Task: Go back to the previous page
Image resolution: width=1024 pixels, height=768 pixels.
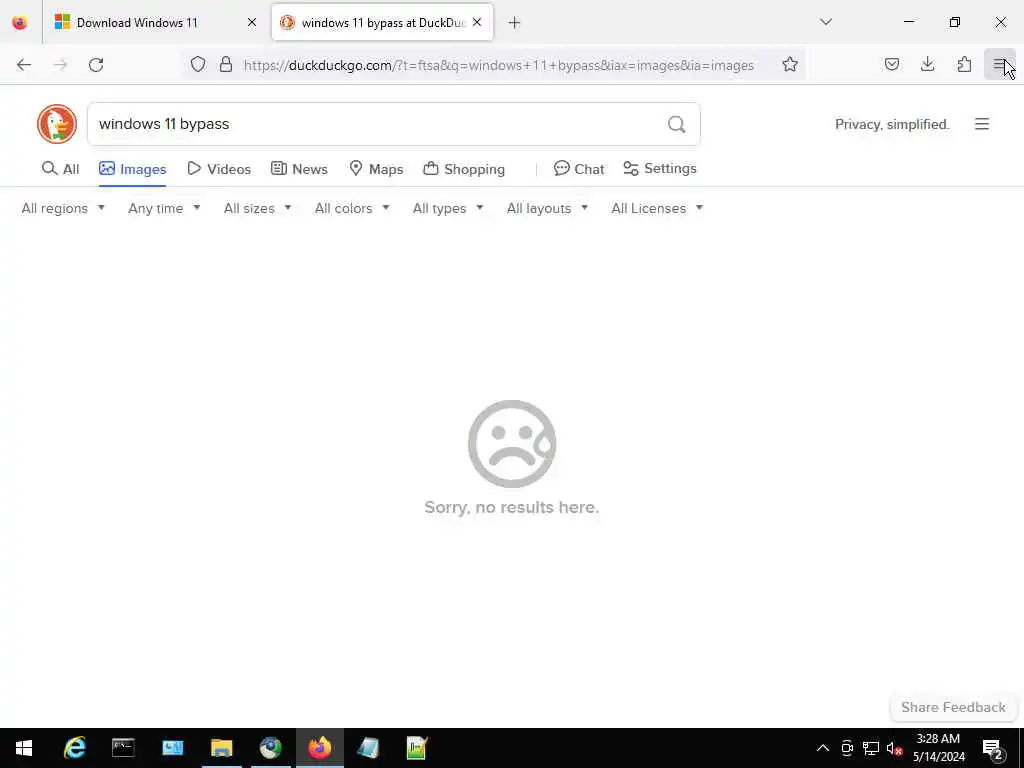Action: (x=24, y=65)
